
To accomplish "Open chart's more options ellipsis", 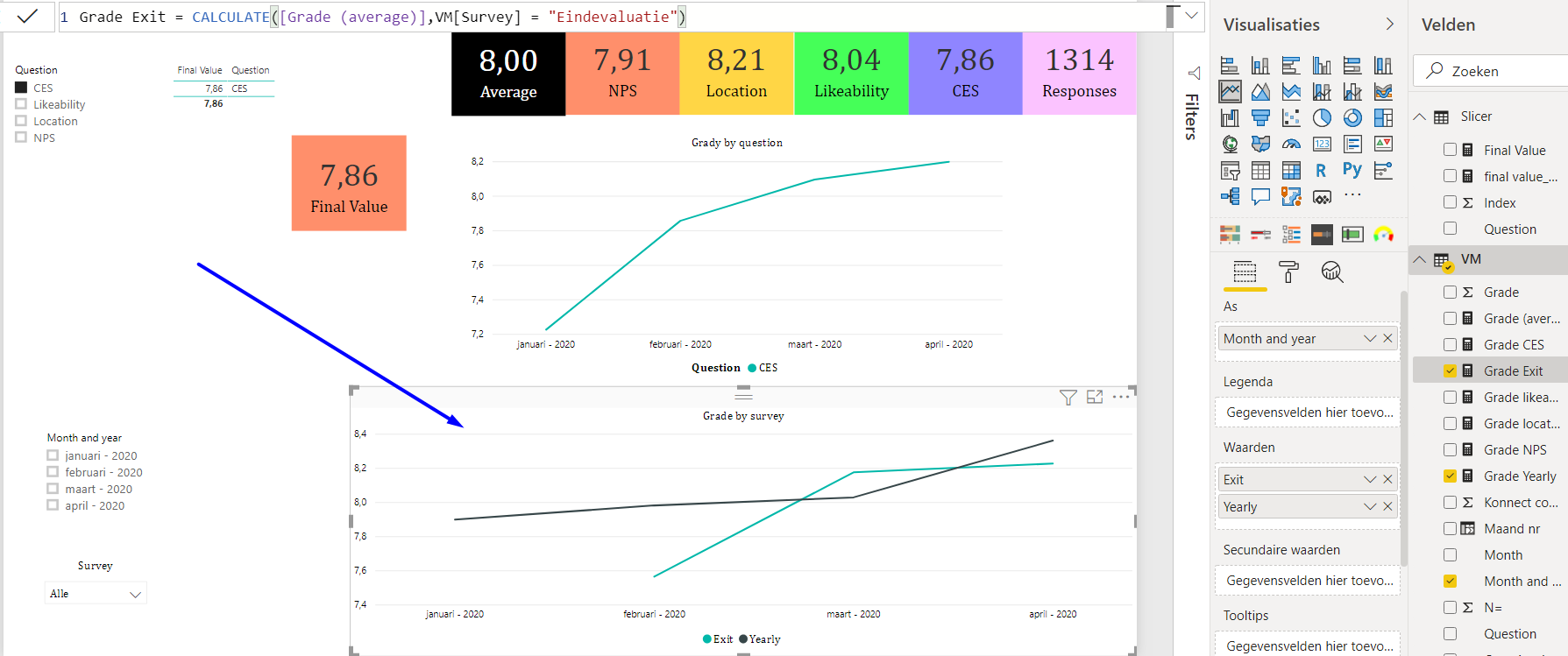I will coord(1121,397).
